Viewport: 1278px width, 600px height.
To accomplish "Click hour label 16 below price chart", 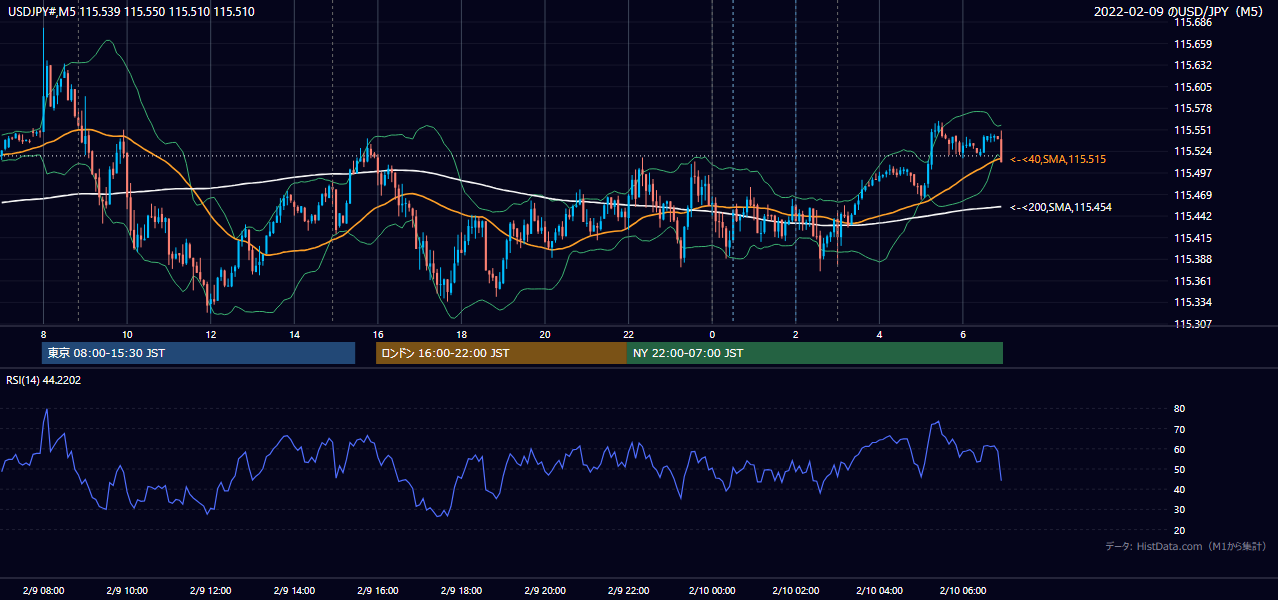I will point(377,334).
